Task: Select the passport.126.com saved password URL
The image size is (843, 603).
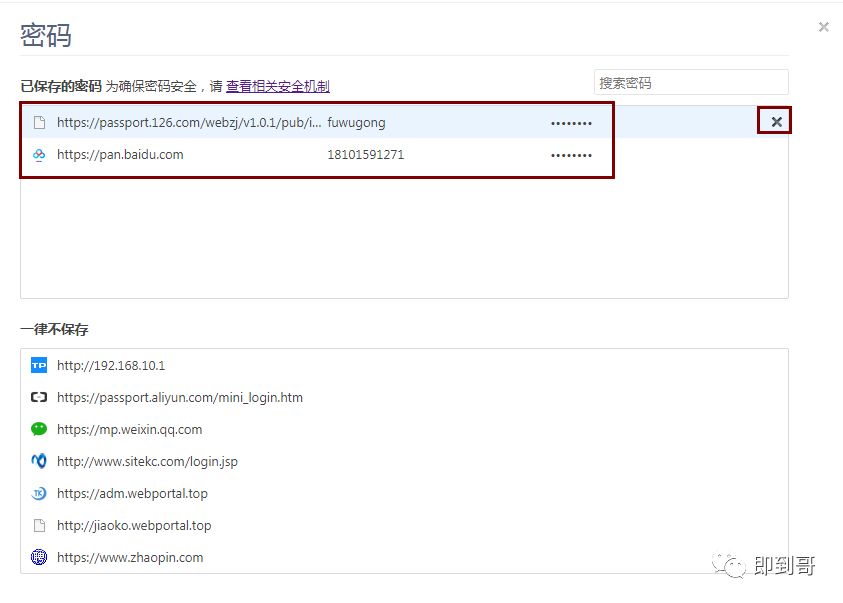Action: pos(189,123)
